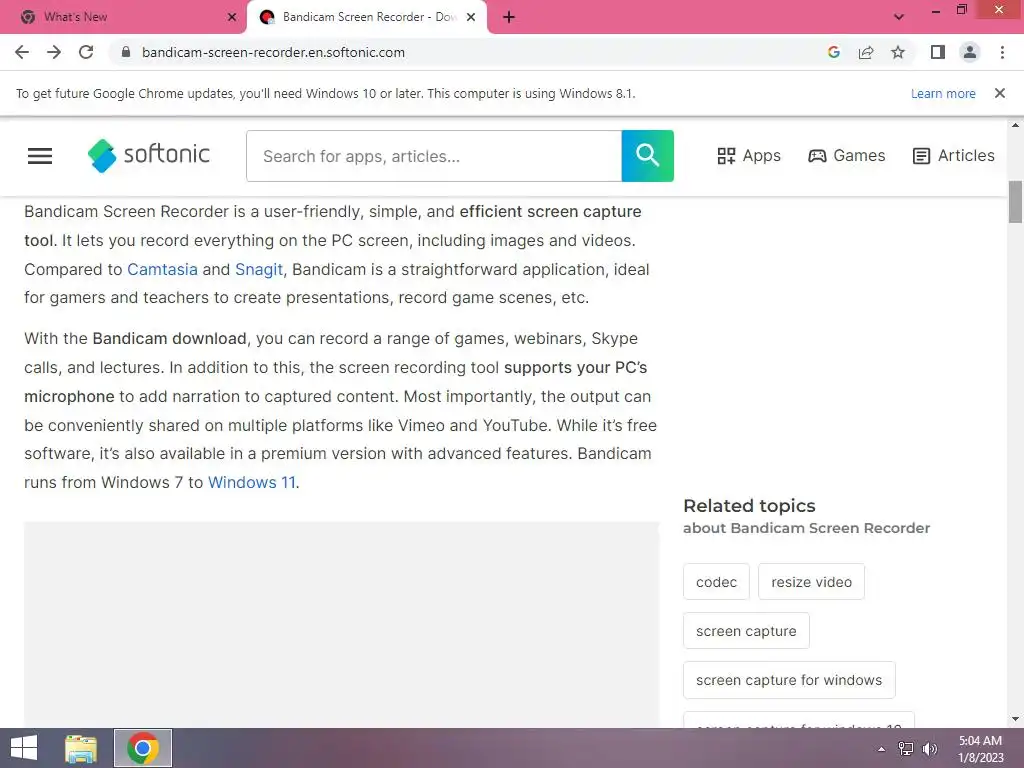1024x768 pixels.
Task: Open the volume tray icon
Action: coord(930,748)
